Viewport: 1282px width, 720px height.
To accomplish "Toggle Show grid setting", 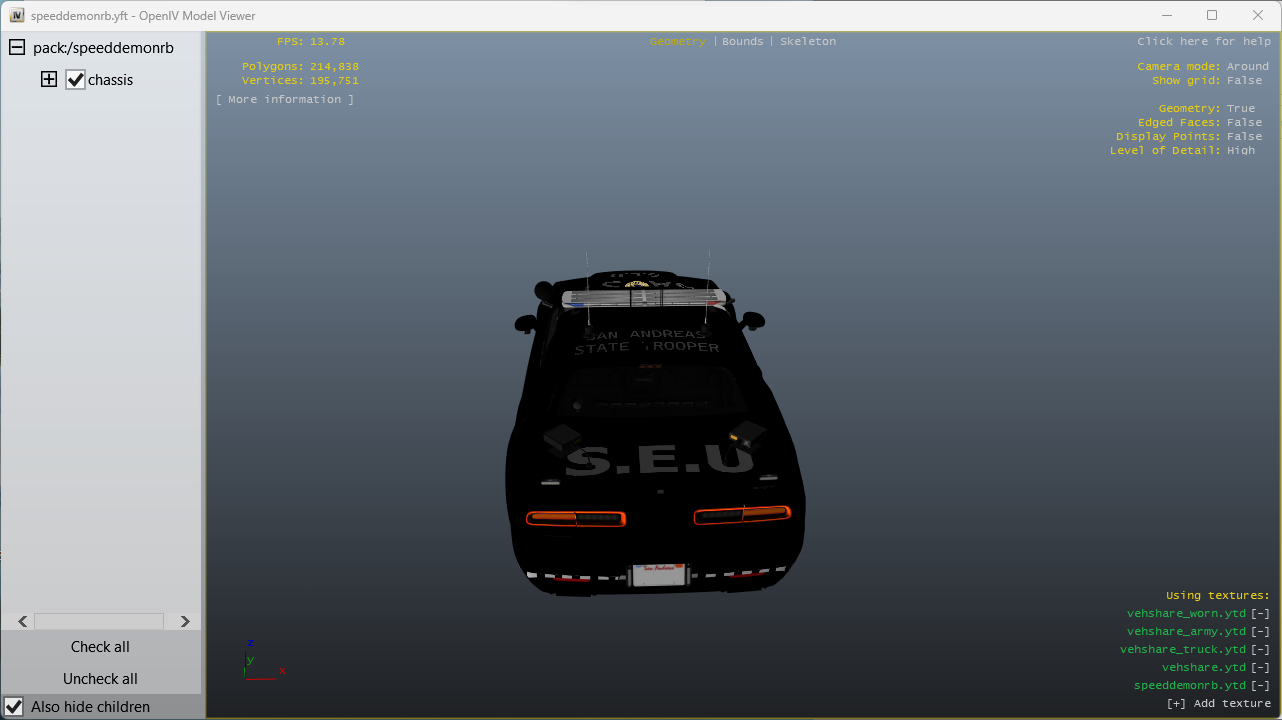I will tap(1244, 81).
